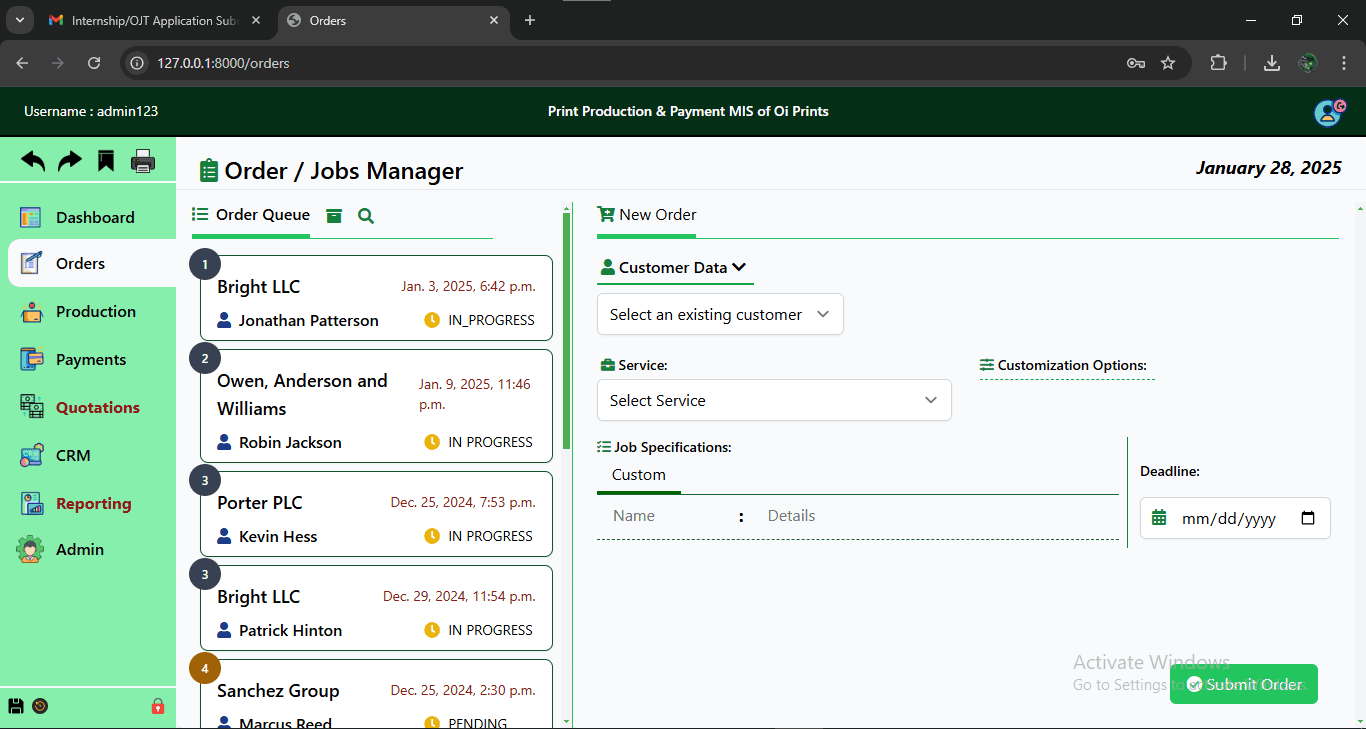
Task: Open the archive box icon tab
Action: pos(334,216)
